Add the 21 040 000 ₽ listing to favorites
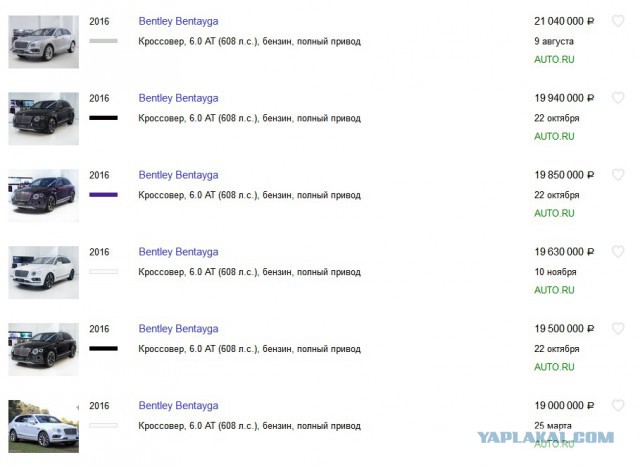 pos(618,21)
